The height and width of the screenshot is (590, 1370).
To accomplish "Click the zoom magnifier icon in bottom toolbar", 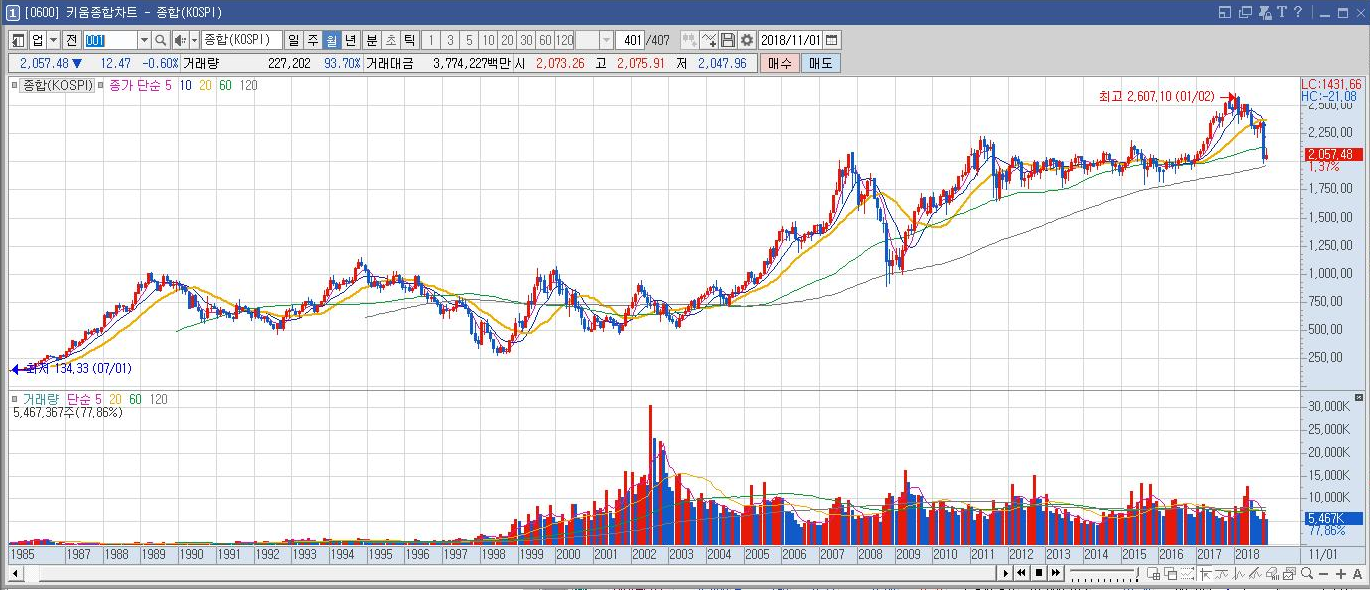I will 1307,573.
